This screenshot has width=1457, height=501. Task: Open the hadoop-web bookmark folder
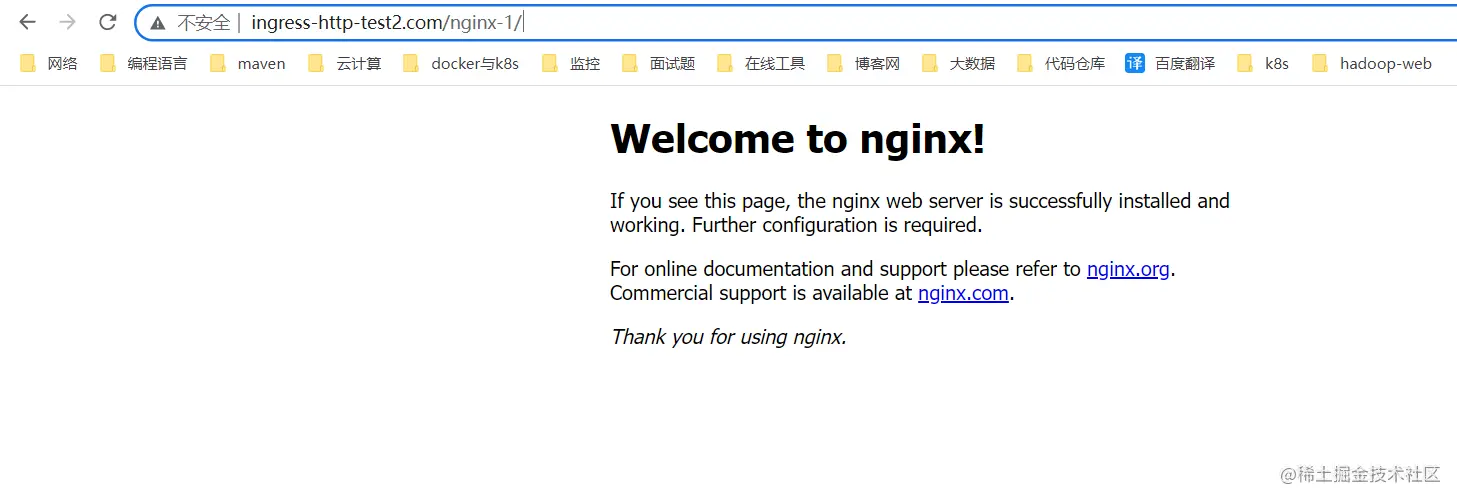pyautogui.click(x=1372, y=64)
